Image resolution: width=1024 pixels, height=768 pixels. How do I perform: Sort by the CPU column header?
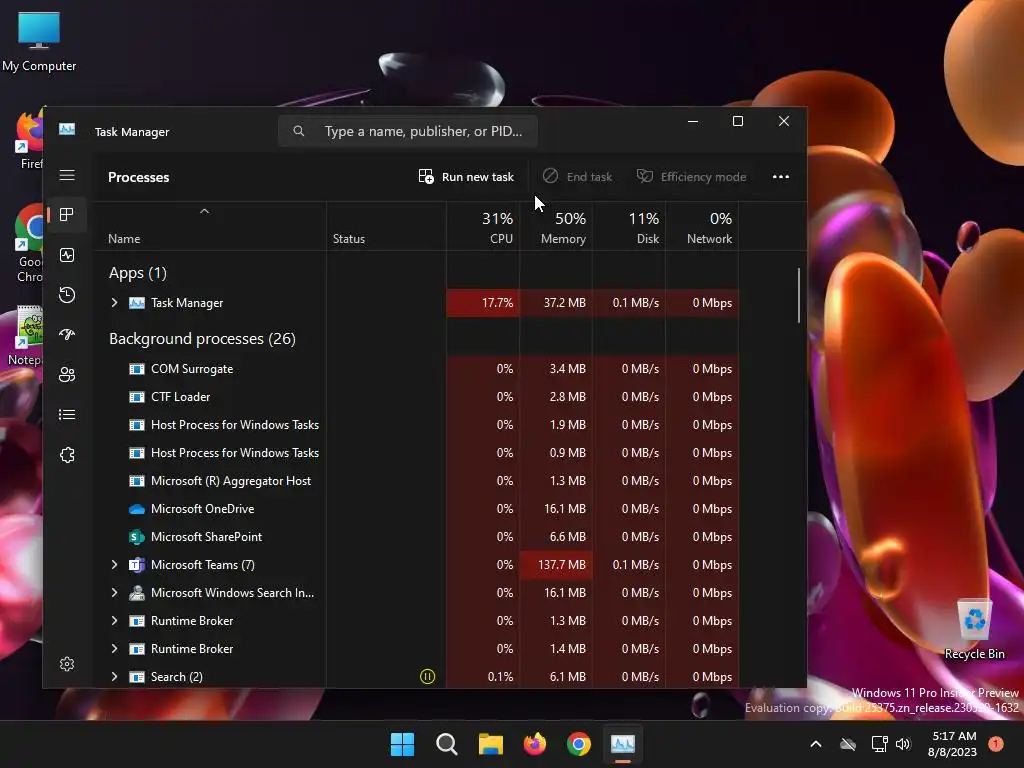[x=483, y=227]
